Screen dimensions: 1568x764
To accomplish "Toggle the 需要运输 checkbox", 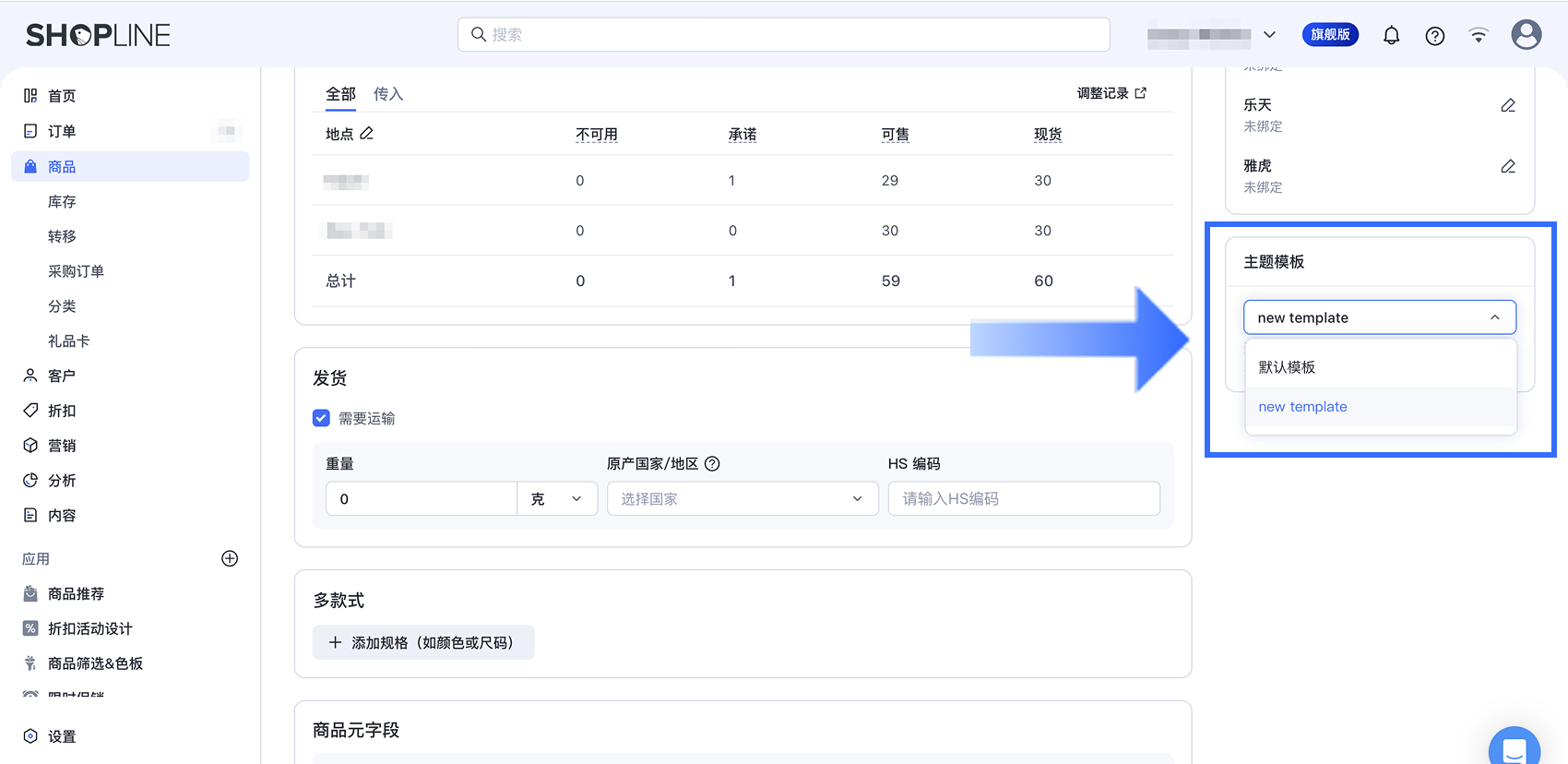I will click(321, 418).
